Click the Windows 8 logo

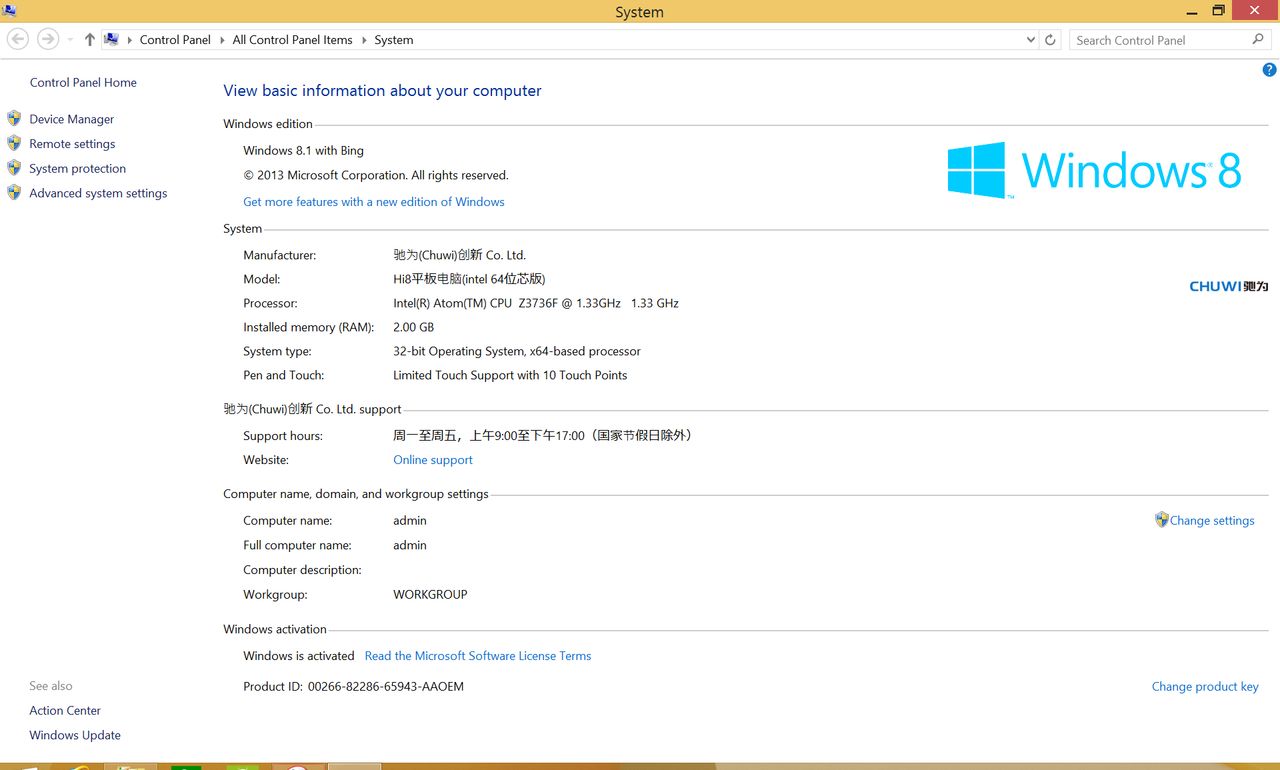click(1095, 170)
